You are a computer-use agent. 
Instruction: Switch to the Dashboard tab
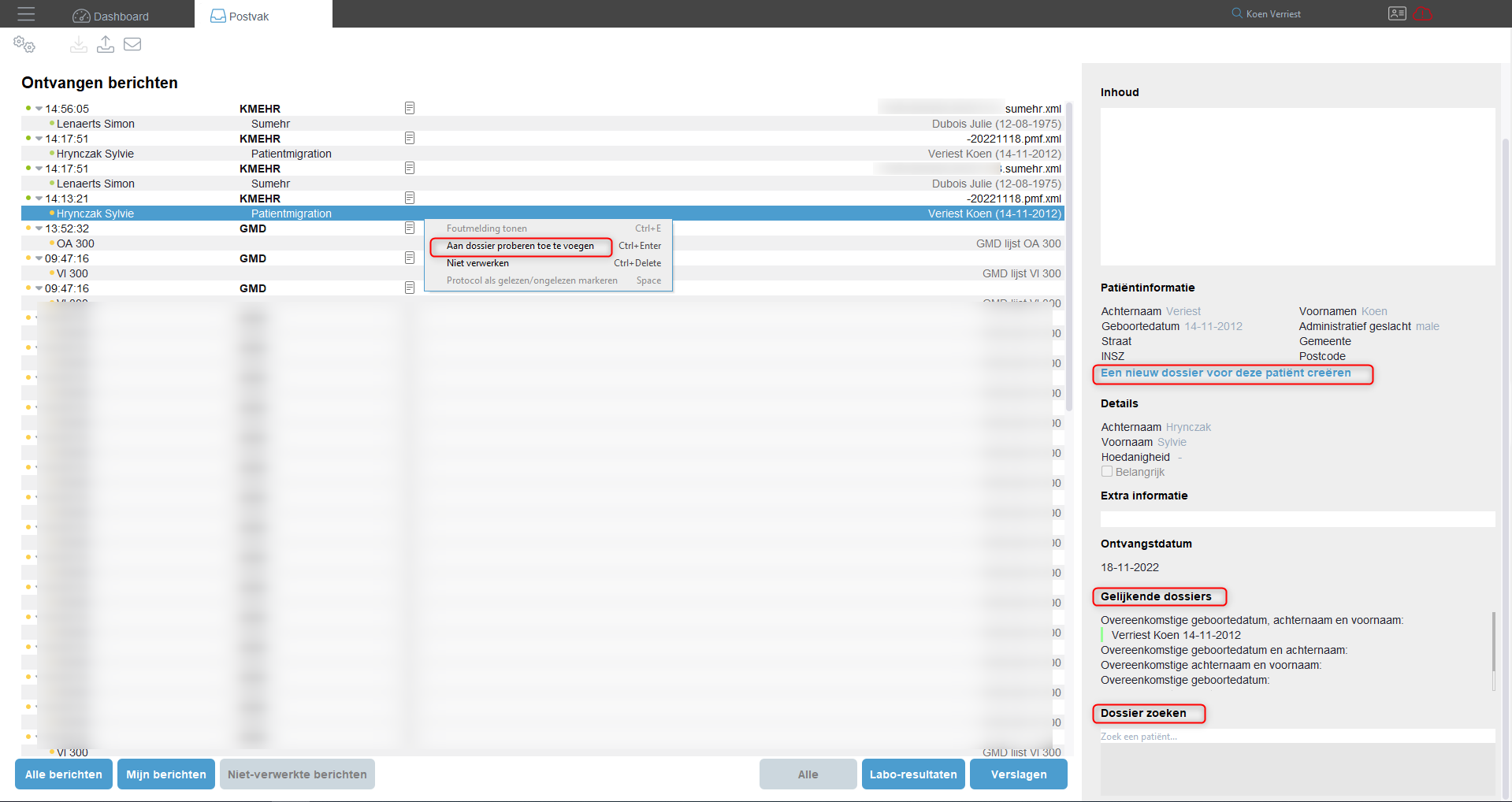point(111,16)
